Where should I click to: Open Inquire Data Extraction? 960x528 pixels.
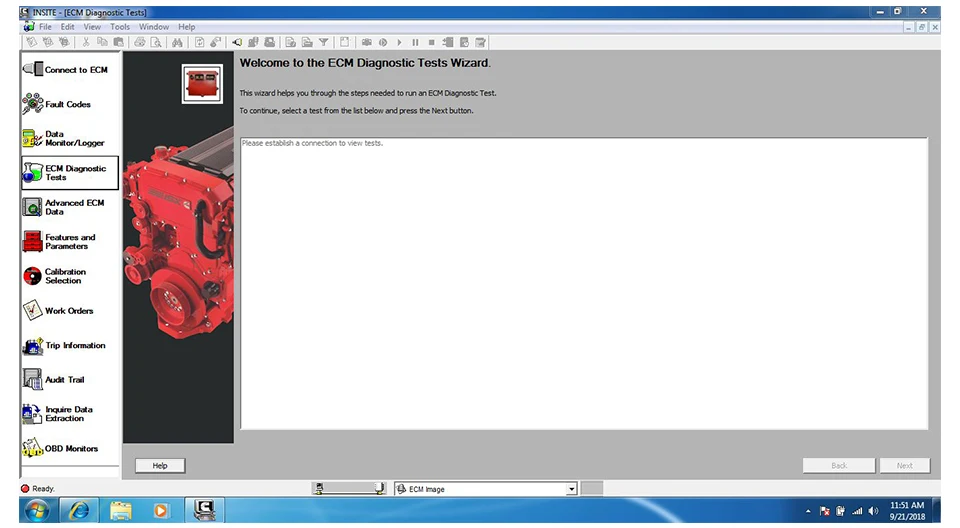coord(58,413)
